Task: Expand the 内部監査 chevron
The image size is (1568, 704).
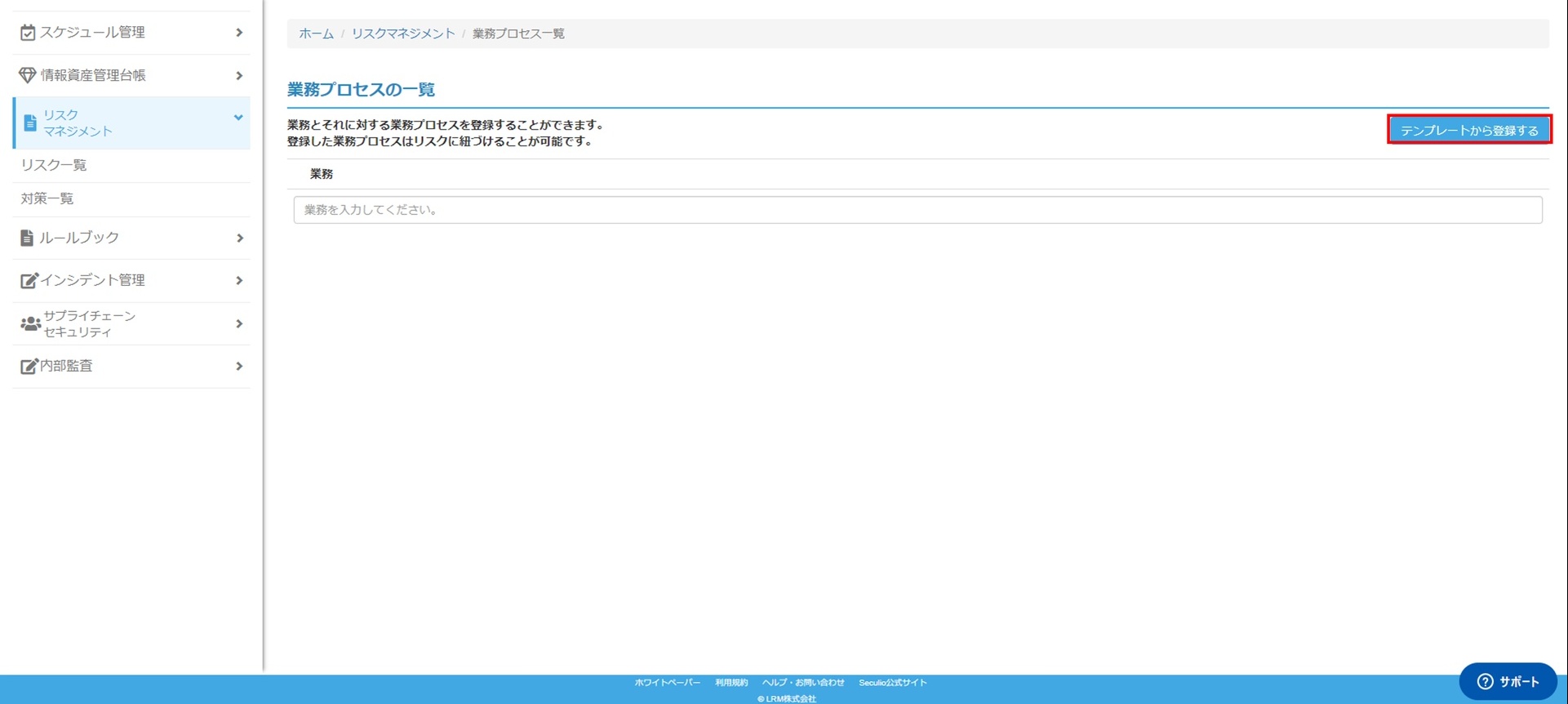Action: [239, 366]
